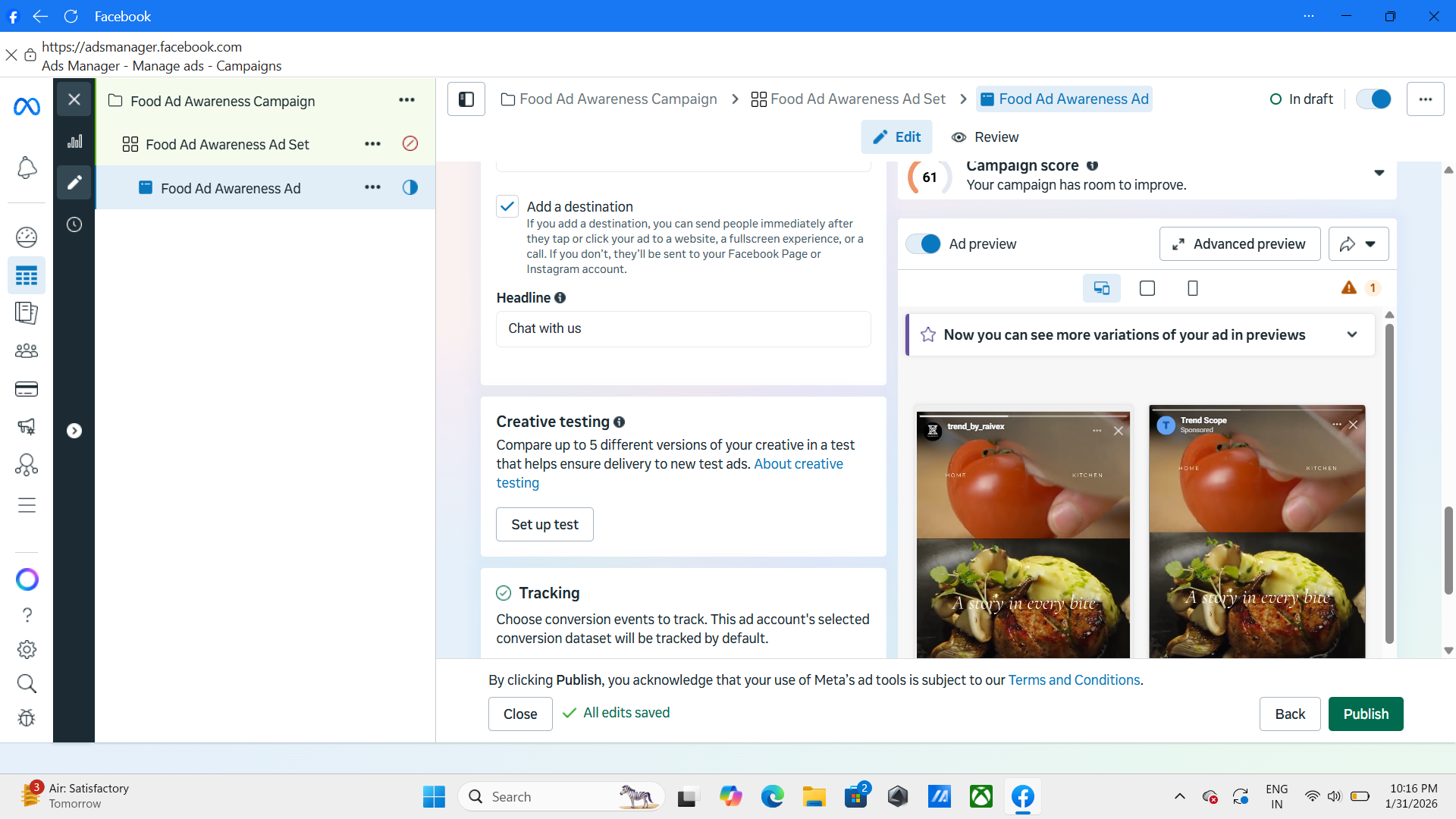Image resolution: width=1456 pixels, height=819 pixels.
Task: Open the megaphone advertising settings icon
Action: 27,426
